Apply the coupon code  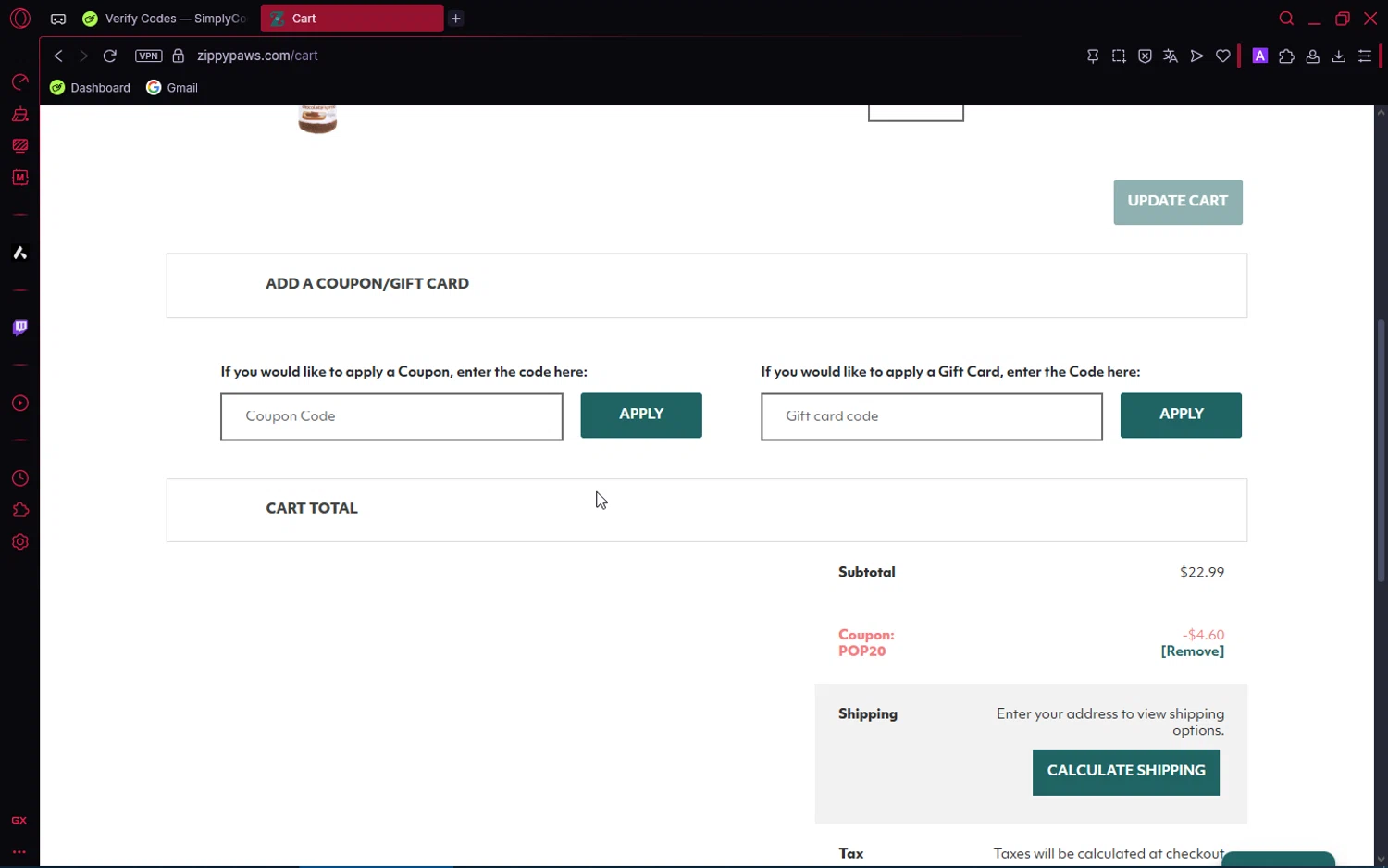tap(641, 415)
